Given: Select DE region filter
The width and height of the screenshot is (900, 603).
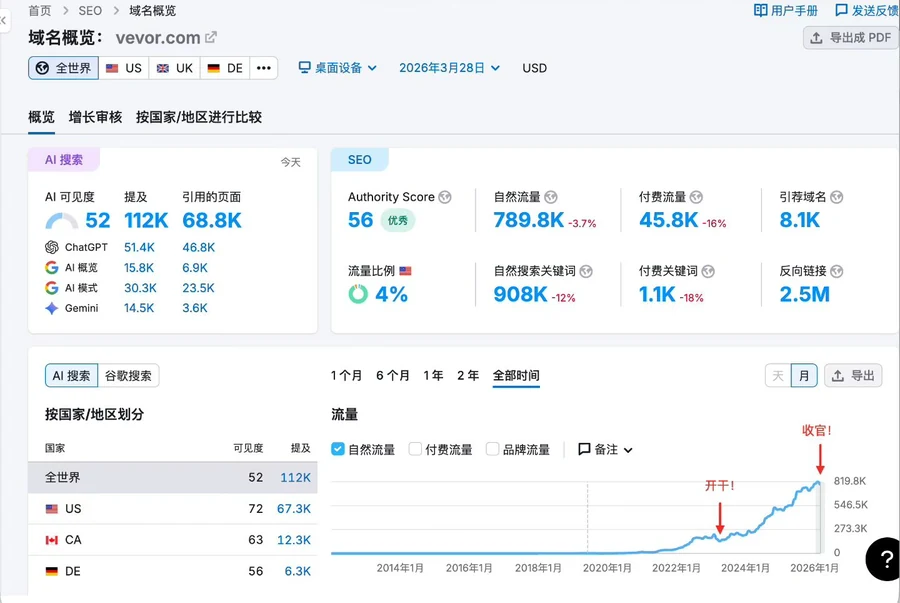Looking at the screenshot, I should coord(225,68).
